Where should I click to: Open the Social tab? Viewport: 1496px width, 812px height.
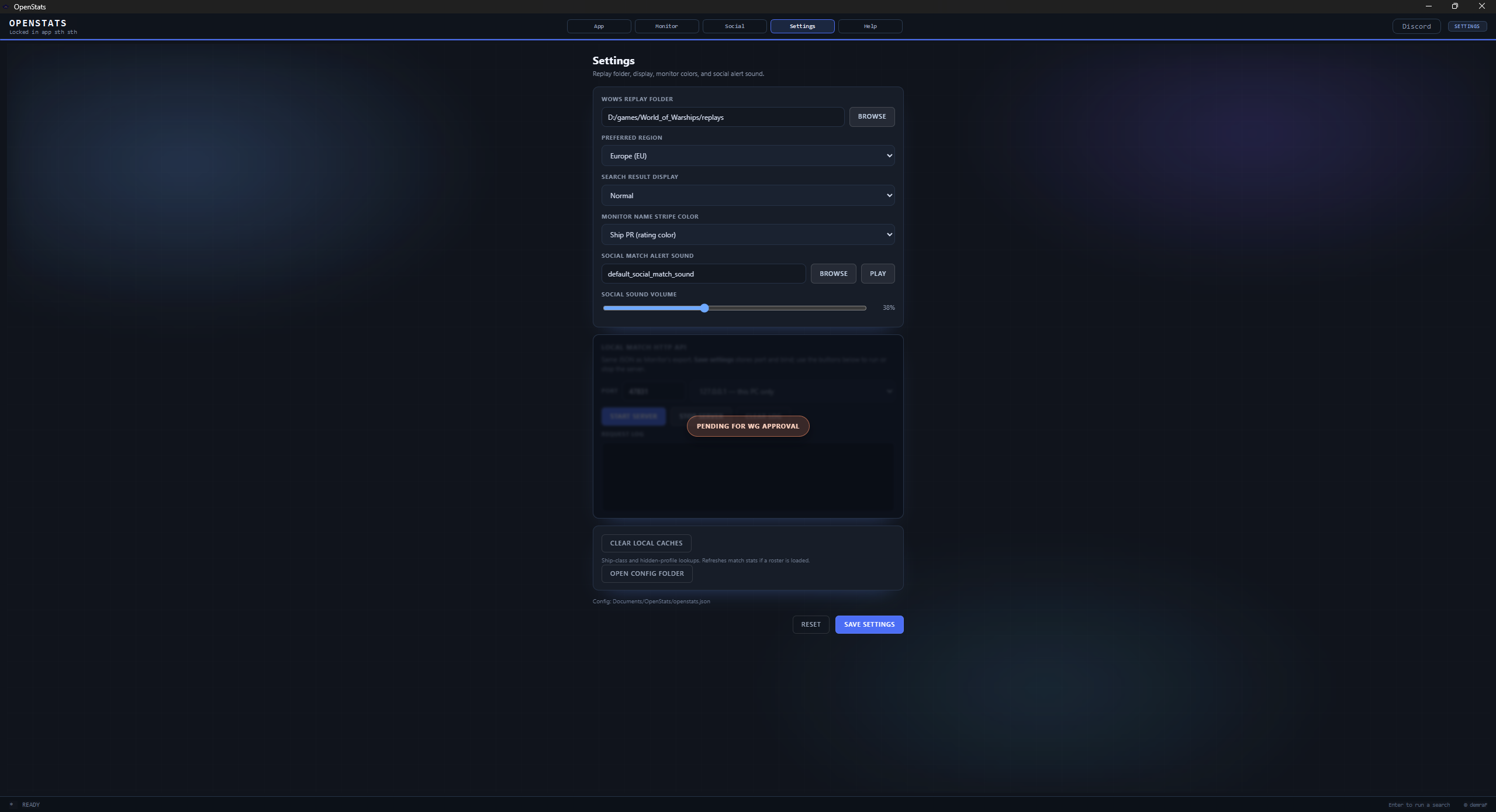click(x=734, y=26)
